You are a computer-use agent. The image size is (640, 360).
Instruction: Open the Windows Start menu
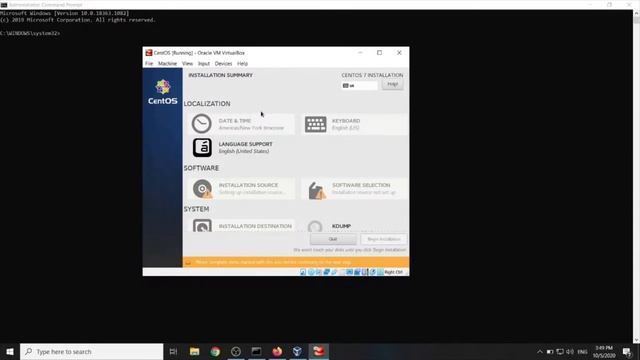tap(10, 351)
